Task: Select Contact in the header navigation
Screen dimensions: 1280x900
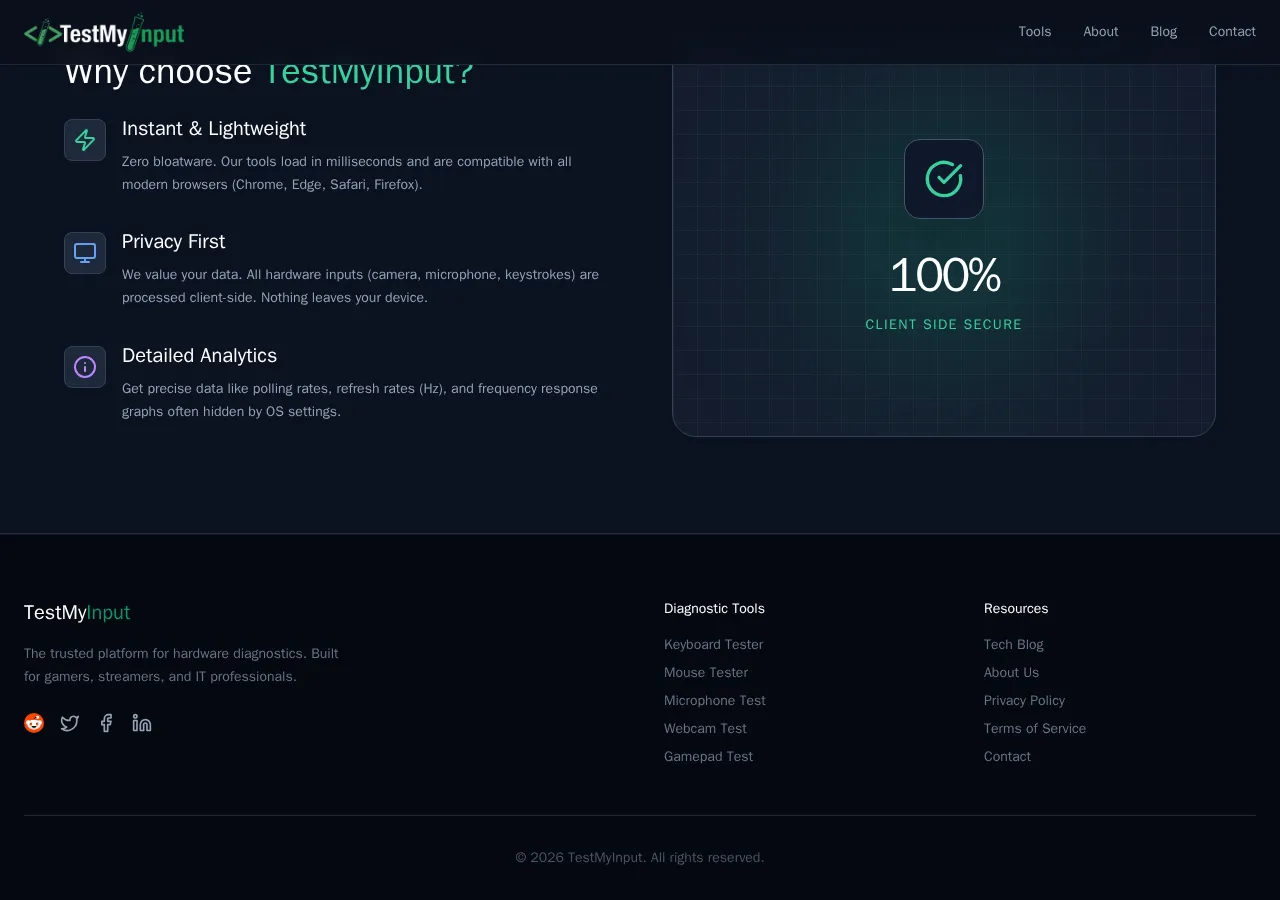Action: coord(1232,32)
